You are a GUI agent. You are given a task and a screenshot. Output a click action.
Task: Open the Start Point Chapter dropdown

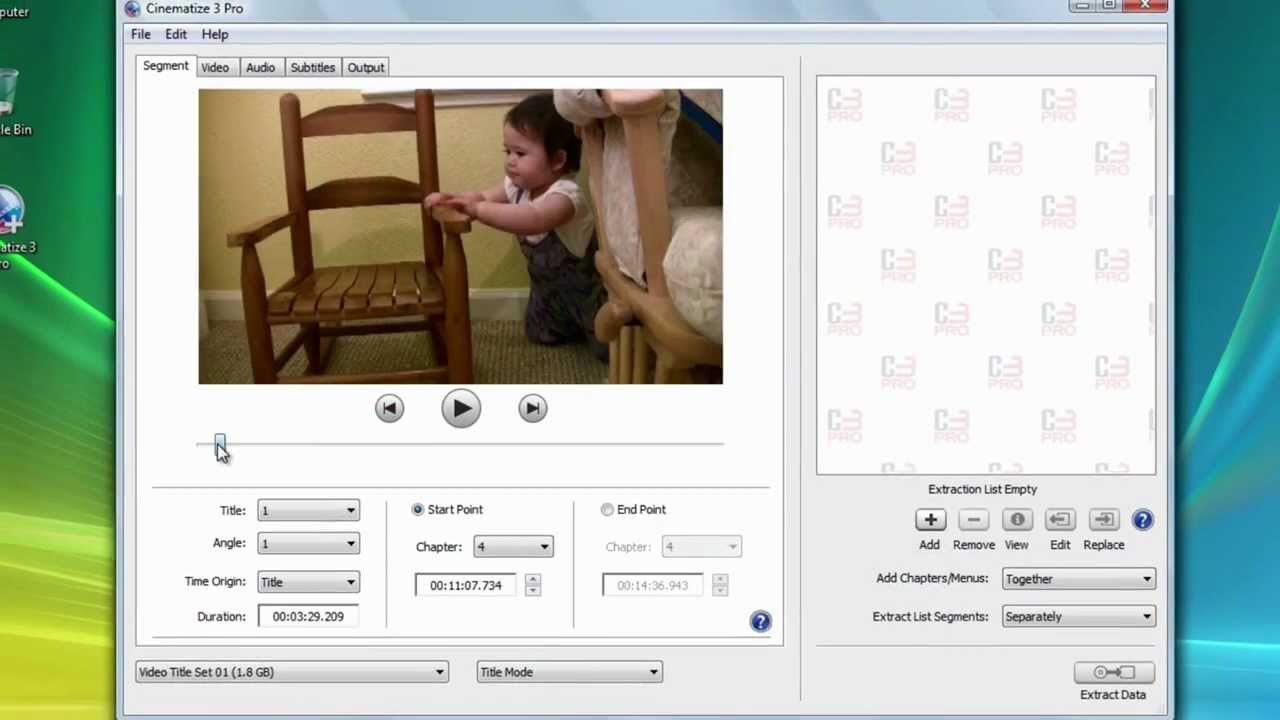[x=513, y=547]
